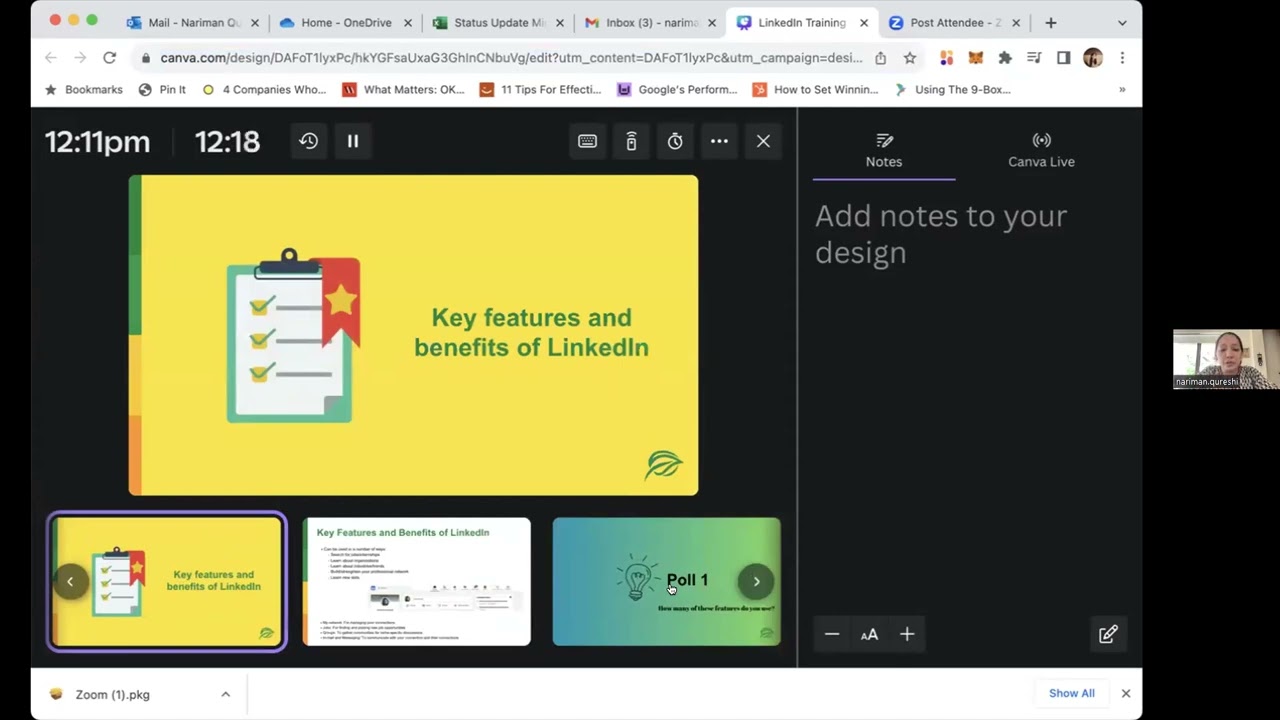Screen dimensions: 1280x720
Task: Increase notes font size with plus
Action: click(907, 634)
